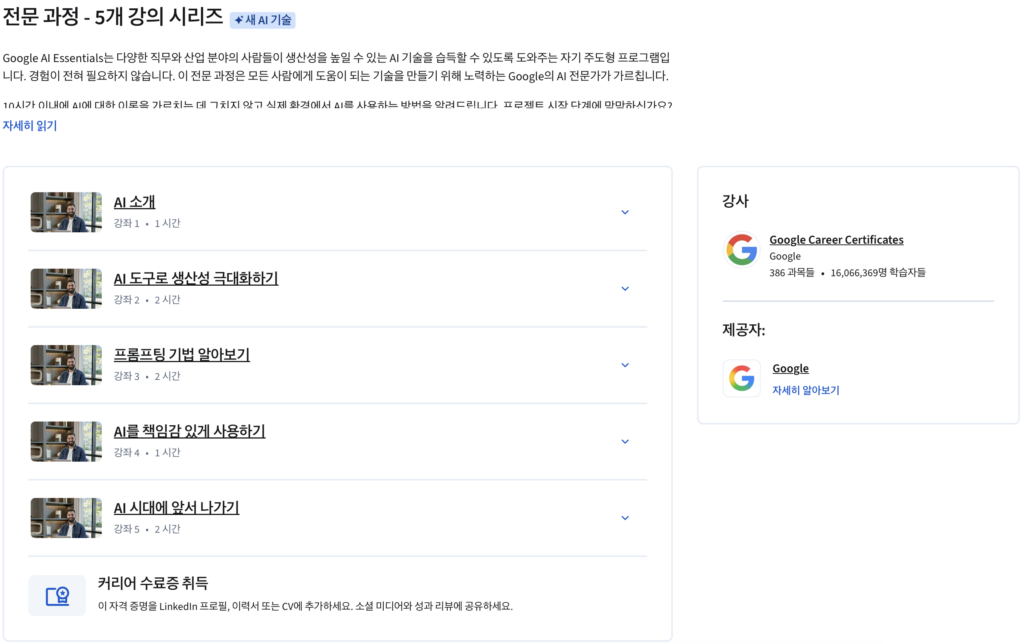Click the AI 시대에 앞서 나가기 thumbnail
The width and height of the screenshot is (1024, 644).
[x=66, y=518]
